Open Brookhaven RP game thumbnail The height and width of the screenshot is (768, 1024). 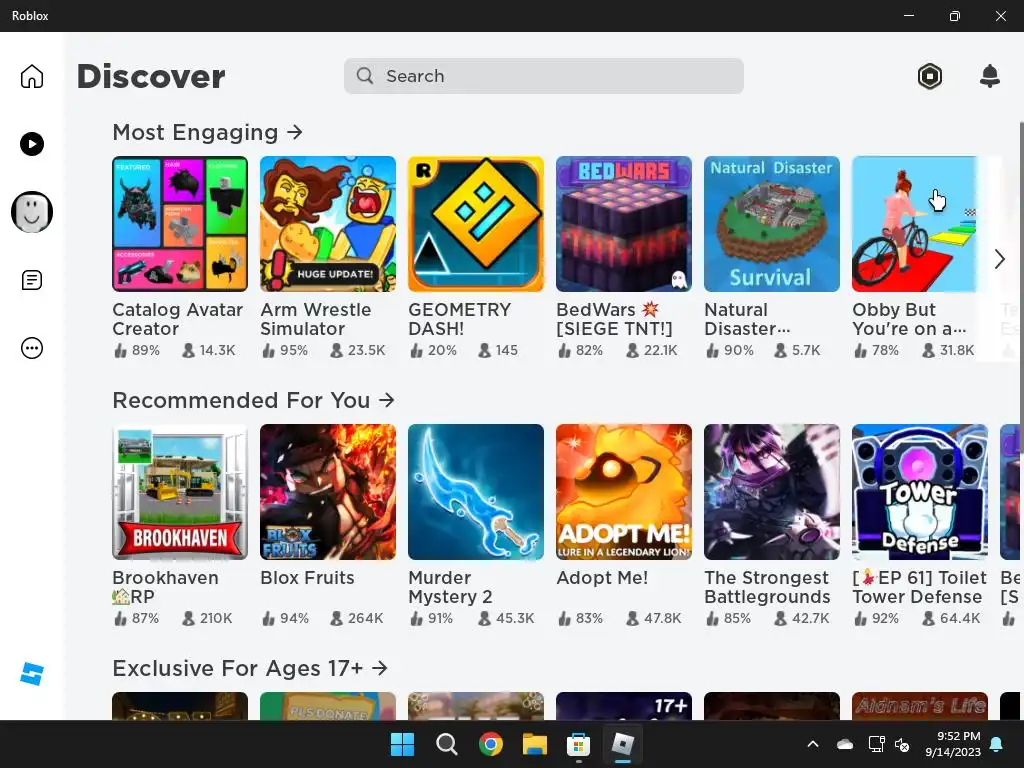(180, 492)
